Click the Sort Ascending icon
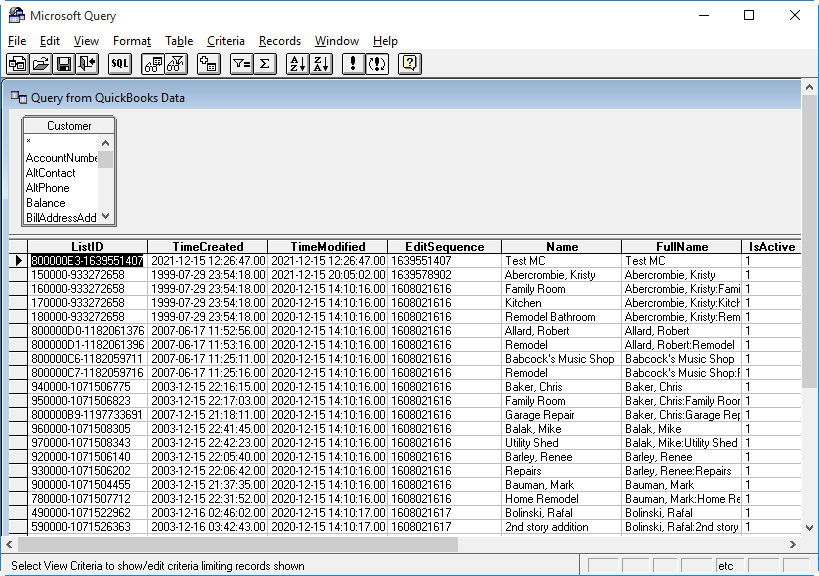Image resolution: width=819 pixels, height=576 pixels. tap(297, 64)
